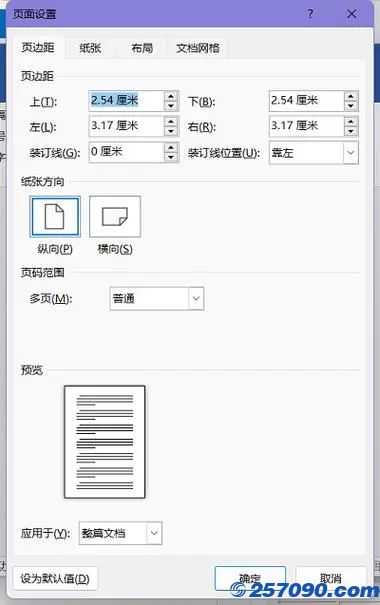Decrease the 左 left margin value
This screenshot has height=605, width=380.
(171, 132)
